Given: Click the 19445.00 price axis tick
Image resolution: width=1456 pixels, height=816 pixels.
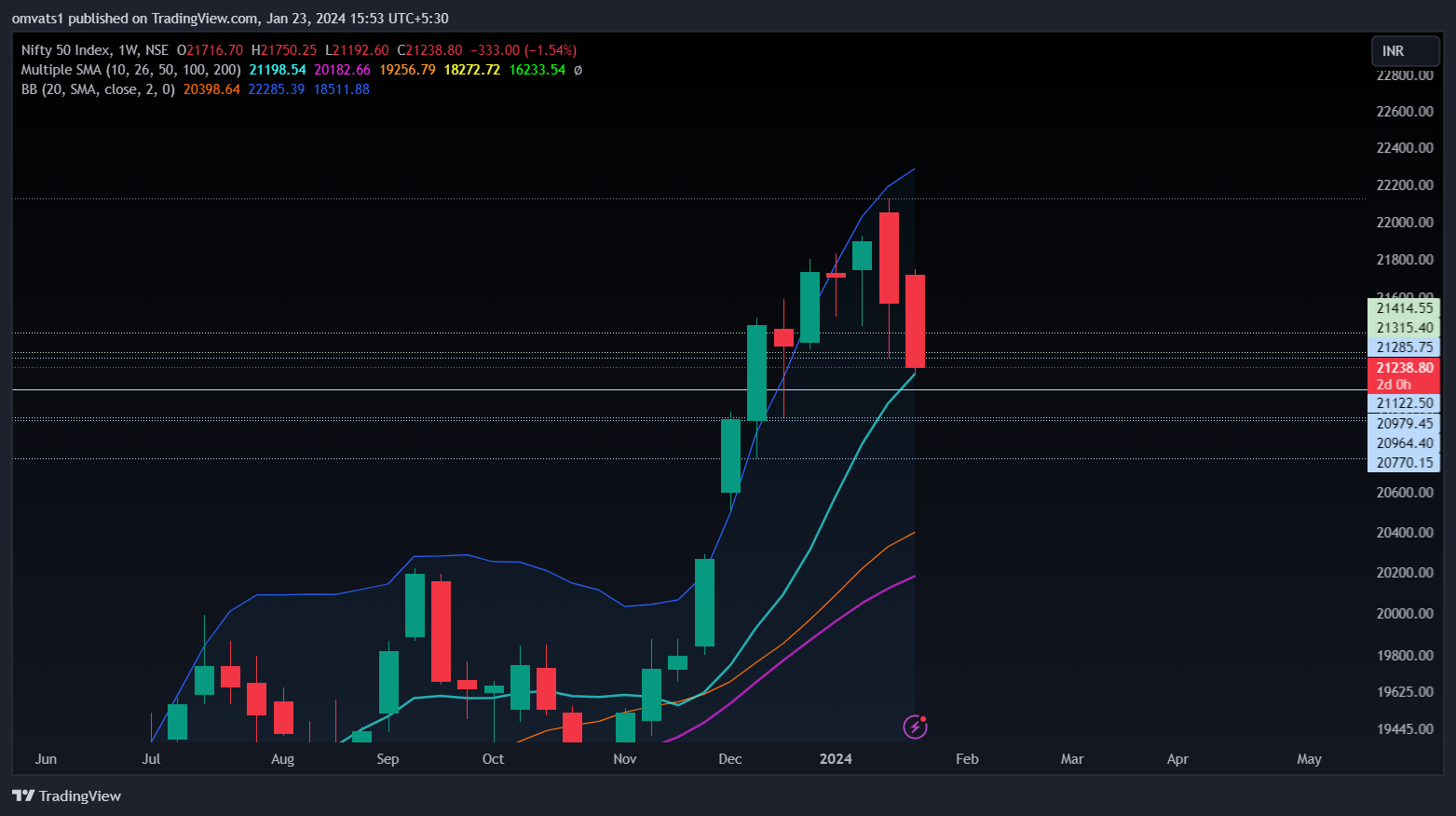Looking at the screenshot, I should (1405, 729).
